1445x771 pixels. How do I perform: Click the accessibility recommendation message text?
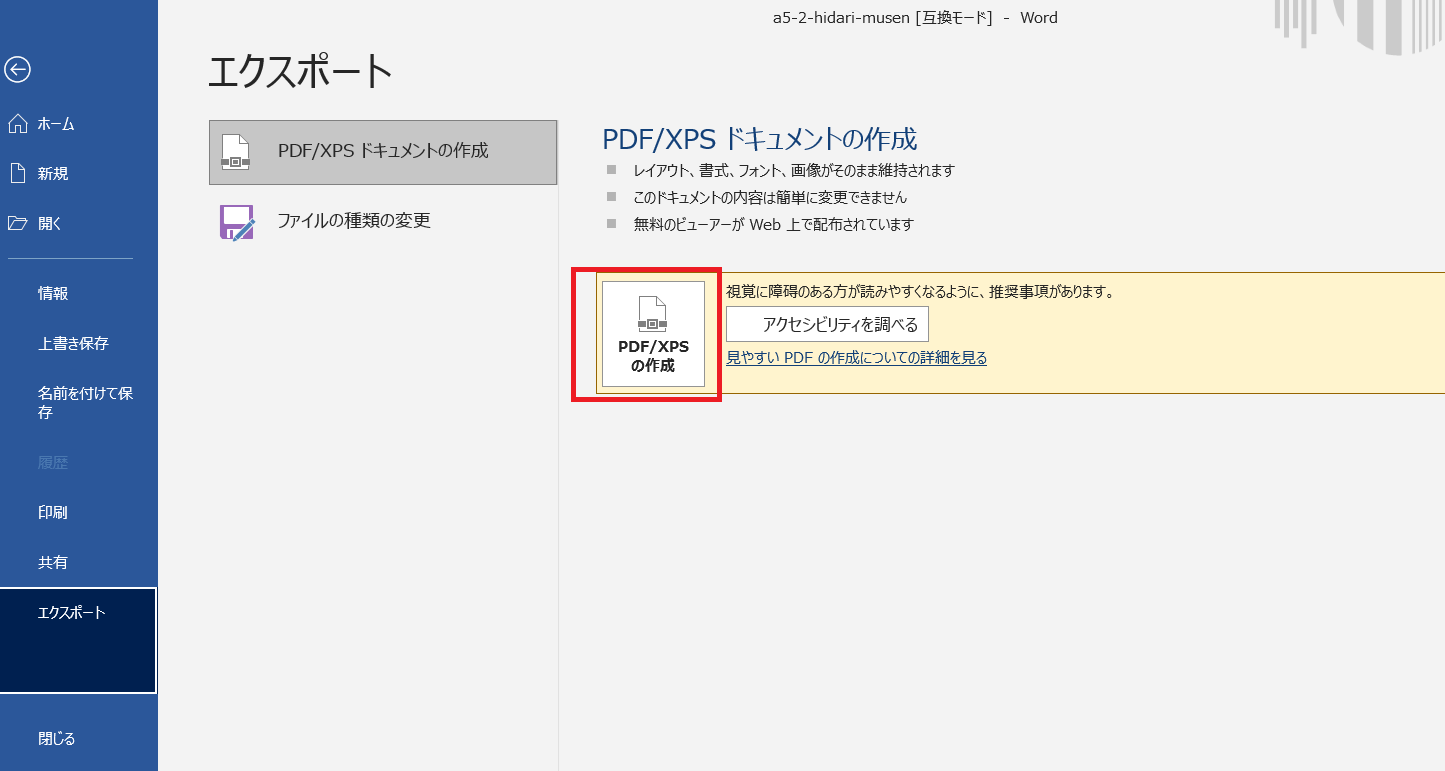919,292
